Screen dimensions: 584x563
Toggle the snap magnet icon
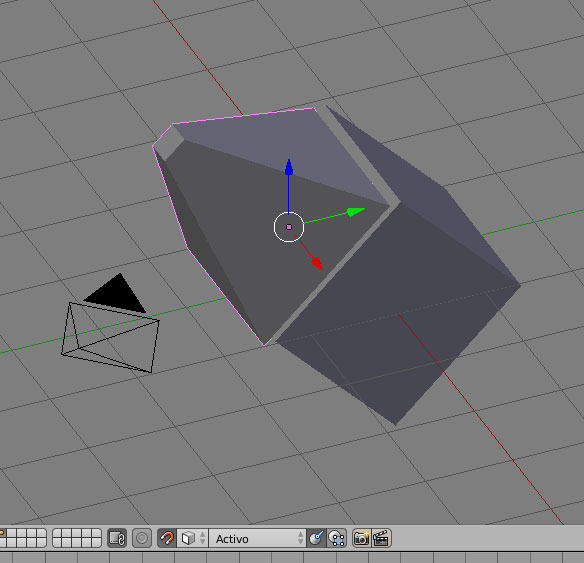[x=167, y=538]
